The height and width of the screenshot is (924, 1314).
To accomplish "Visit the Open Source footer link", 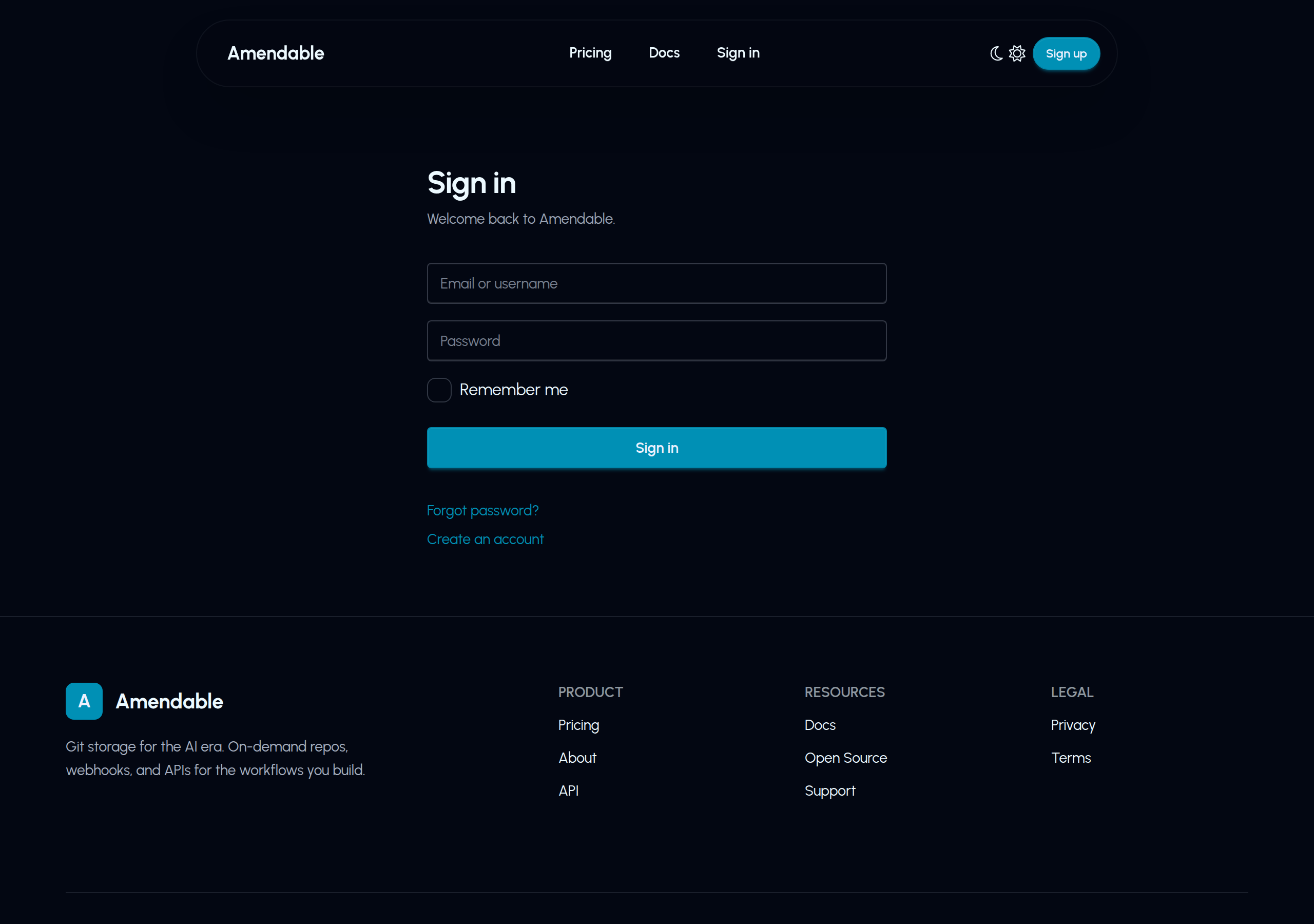I will [845, 757].
